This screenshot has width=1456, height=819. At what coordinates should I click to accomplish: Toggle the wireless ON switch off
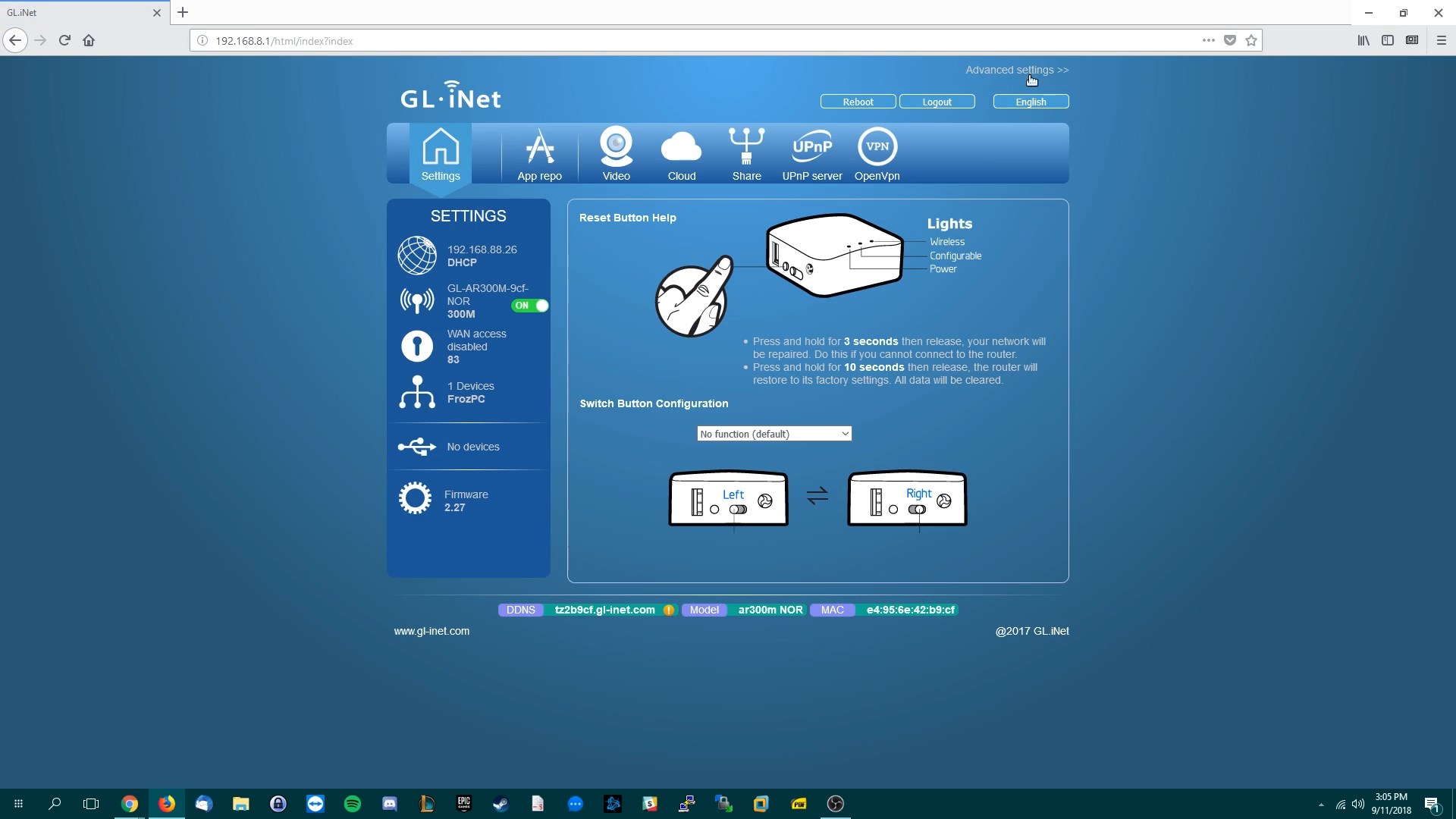point(530,306)
